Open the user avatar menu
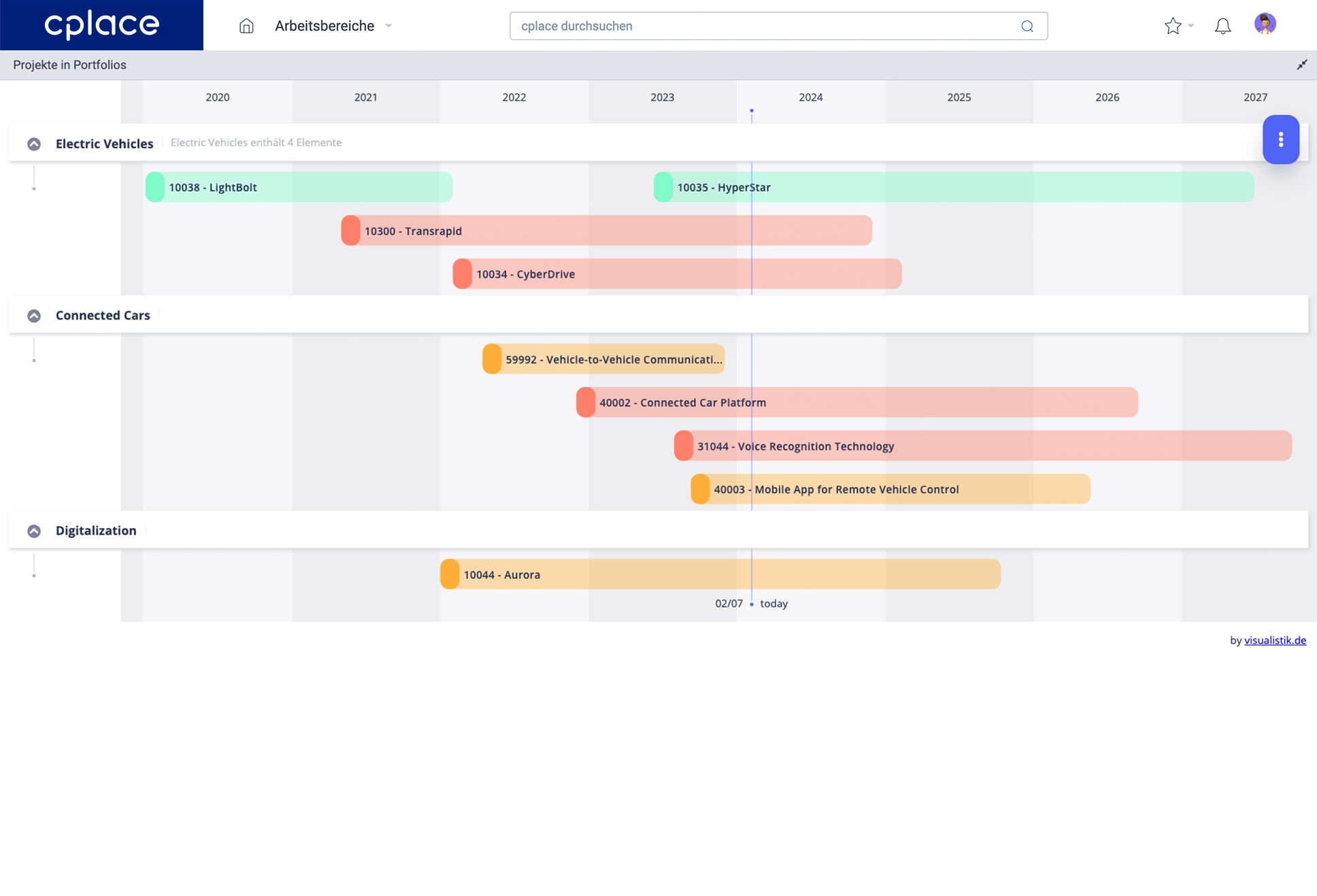This screenshot has height=896, width=1317. [x=1265, y=24]
